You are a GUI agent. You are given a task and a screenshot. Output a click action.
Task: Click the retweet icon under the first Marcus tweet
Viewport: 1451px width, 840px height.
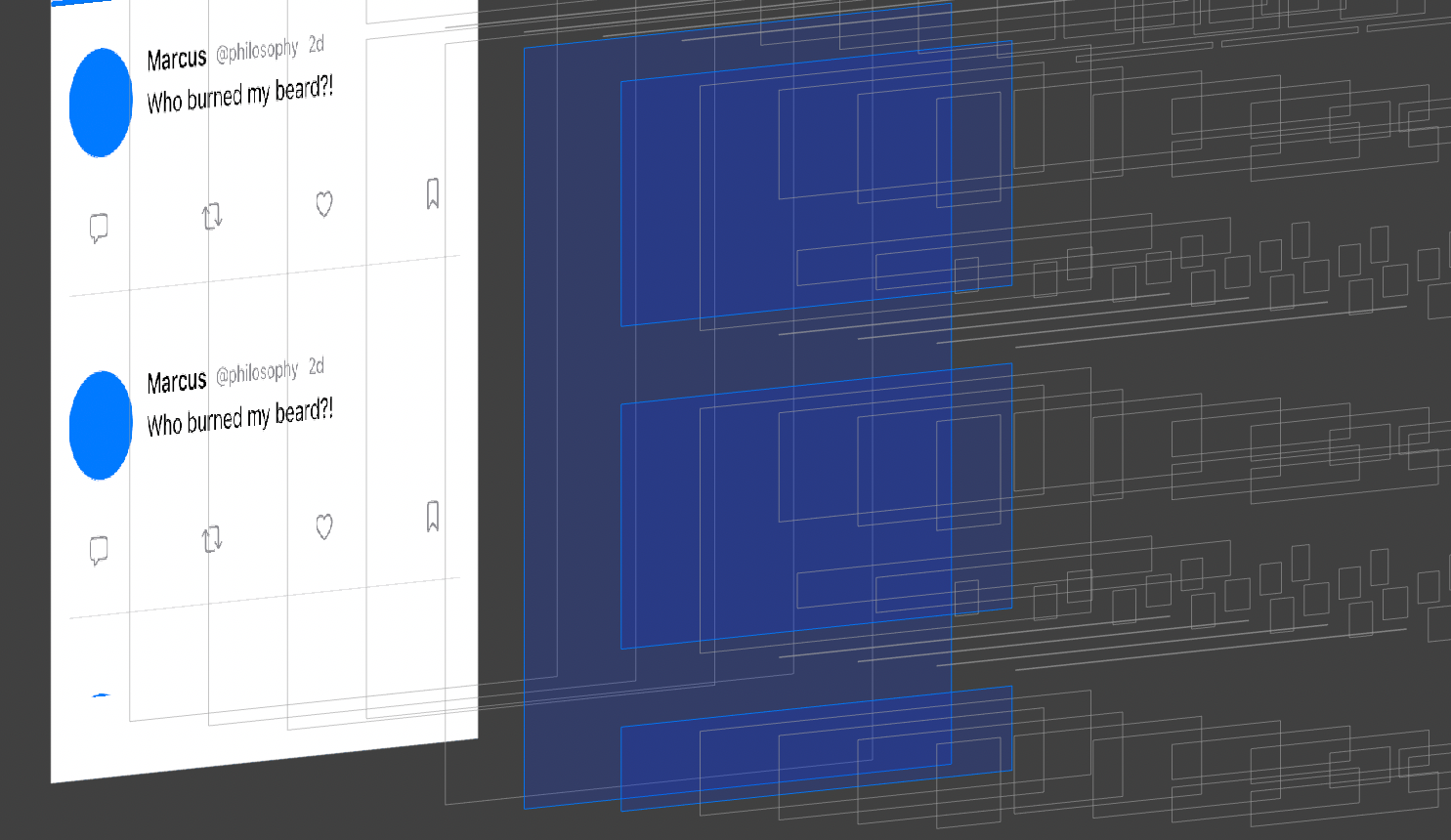(x=212, y=216)
